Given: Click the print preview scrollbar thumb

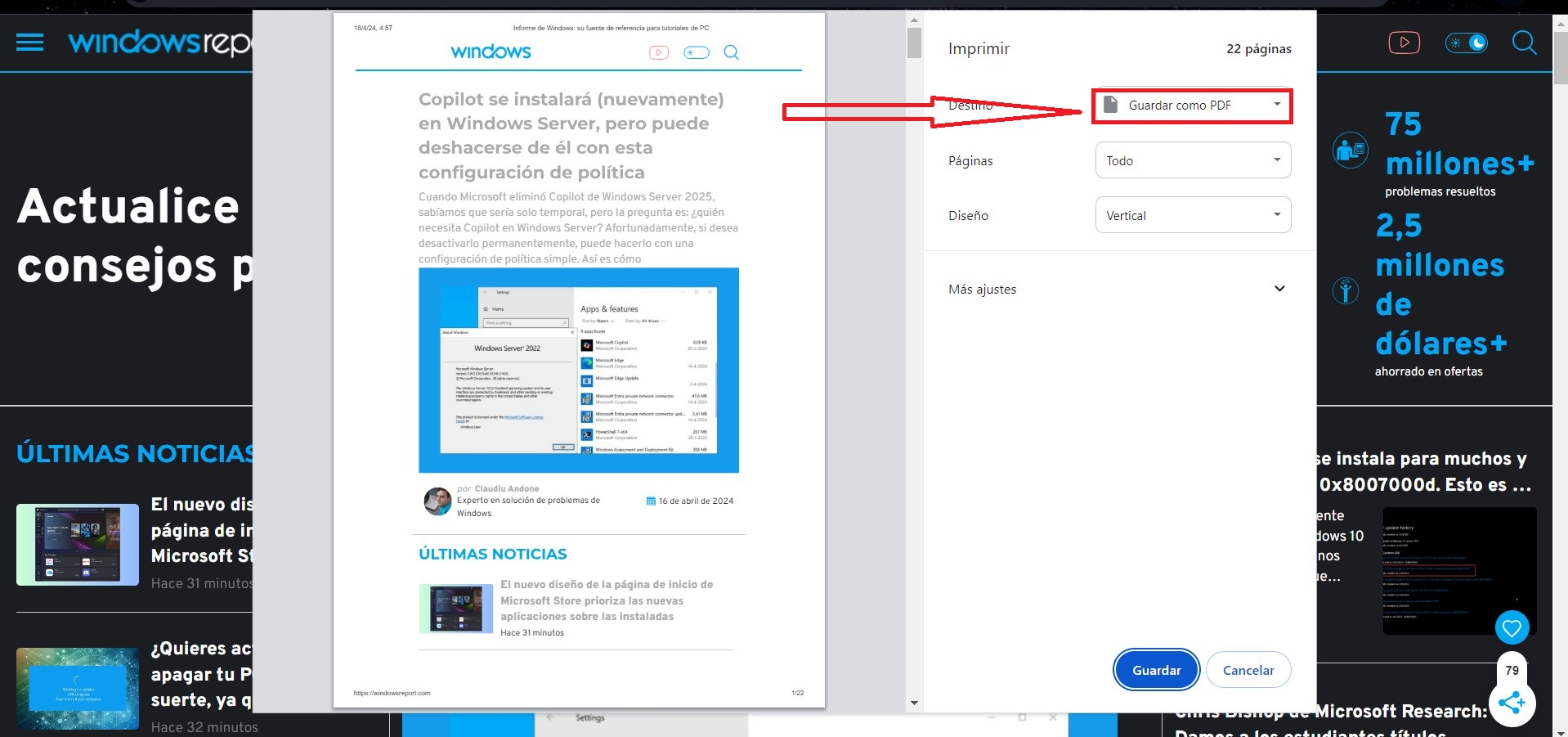Looking at the screenshot, I should coord(914,43).
